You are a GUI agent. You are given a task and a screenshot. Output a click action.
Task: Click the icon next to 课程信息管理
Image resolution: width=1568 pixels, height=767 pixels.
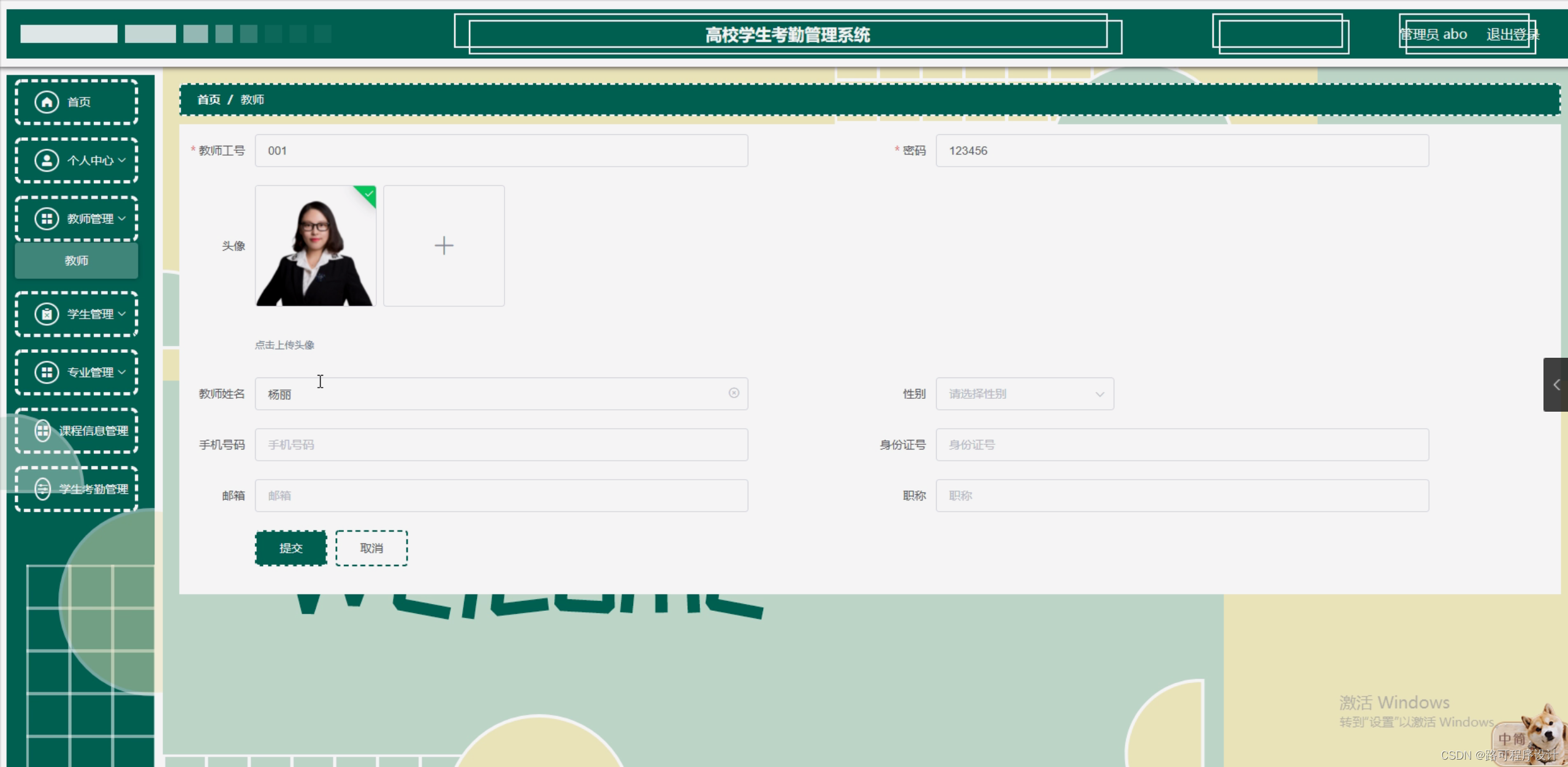pyautogui.click(x=42, y=431)
